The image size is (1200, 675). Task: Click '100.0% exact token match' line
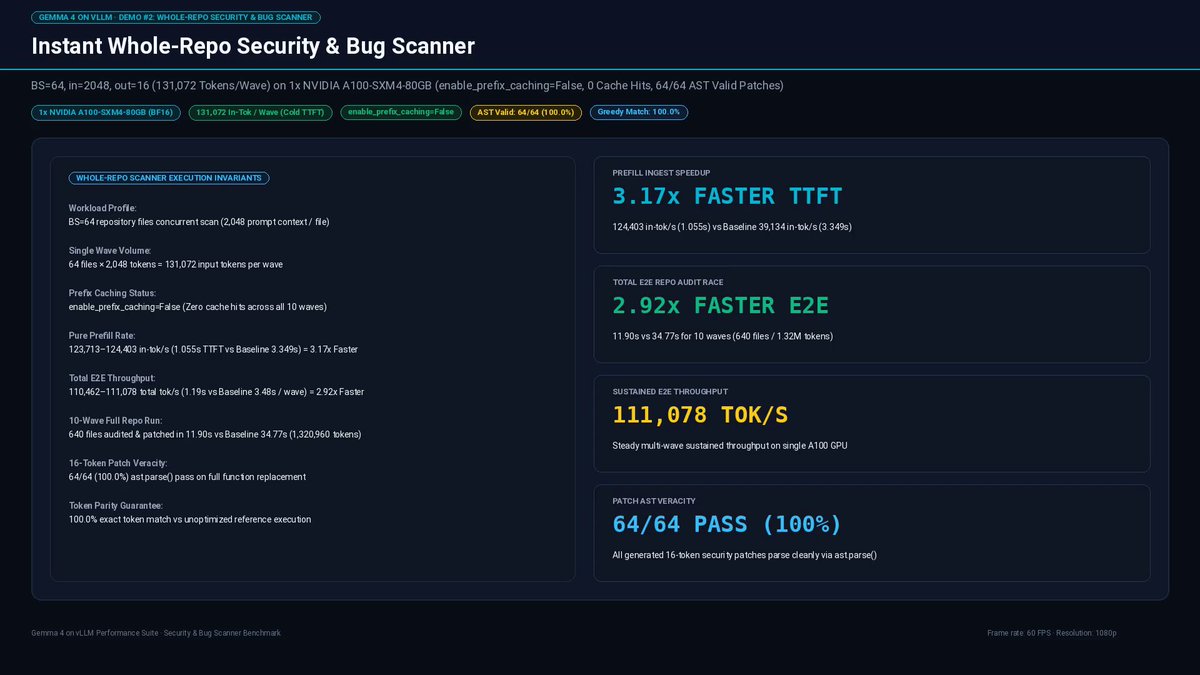tap(190, 519)
